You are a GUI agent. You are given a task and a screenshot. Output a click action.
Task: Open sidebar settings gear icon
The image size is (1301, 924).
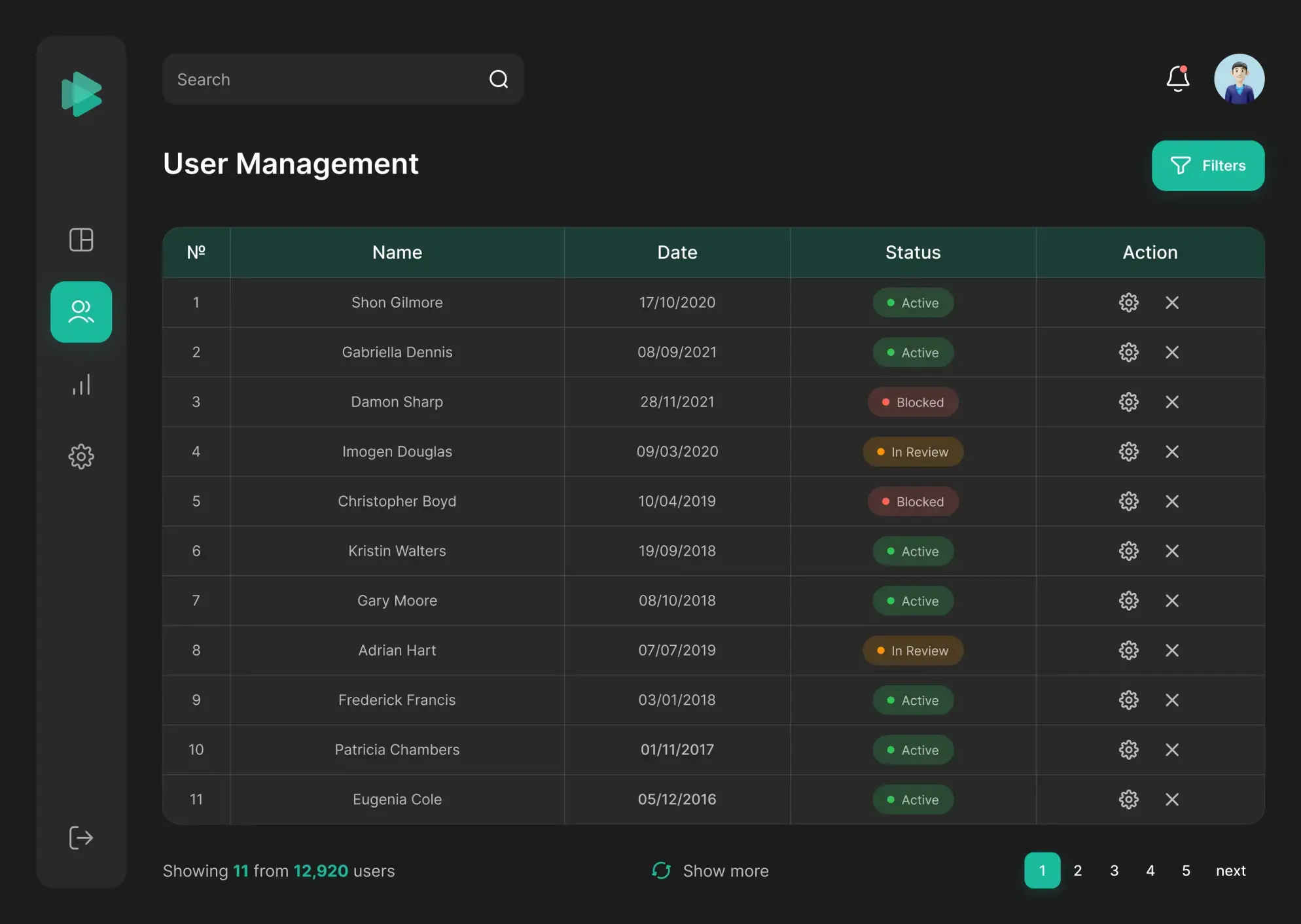coord(81,456)
